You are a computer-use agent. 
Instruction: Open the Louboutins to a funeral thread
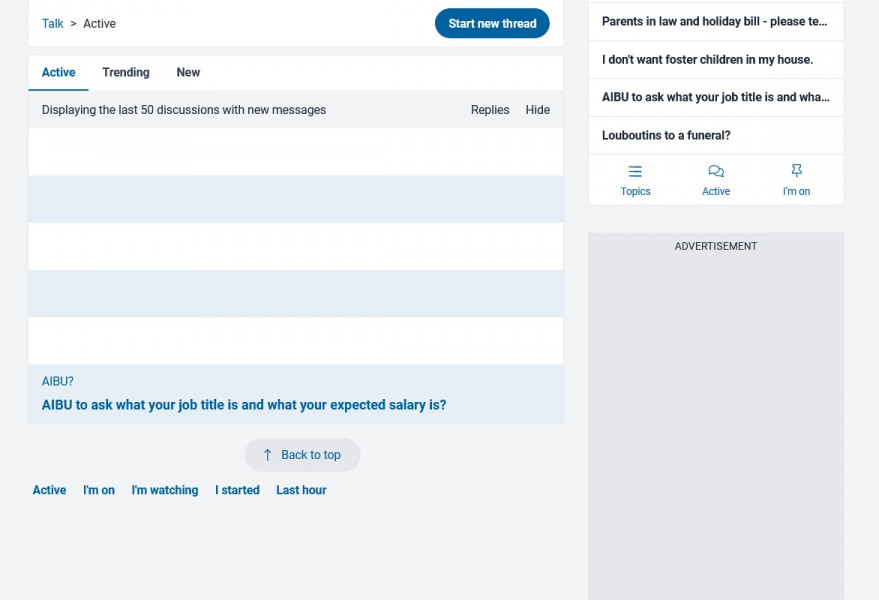(666, 136)
